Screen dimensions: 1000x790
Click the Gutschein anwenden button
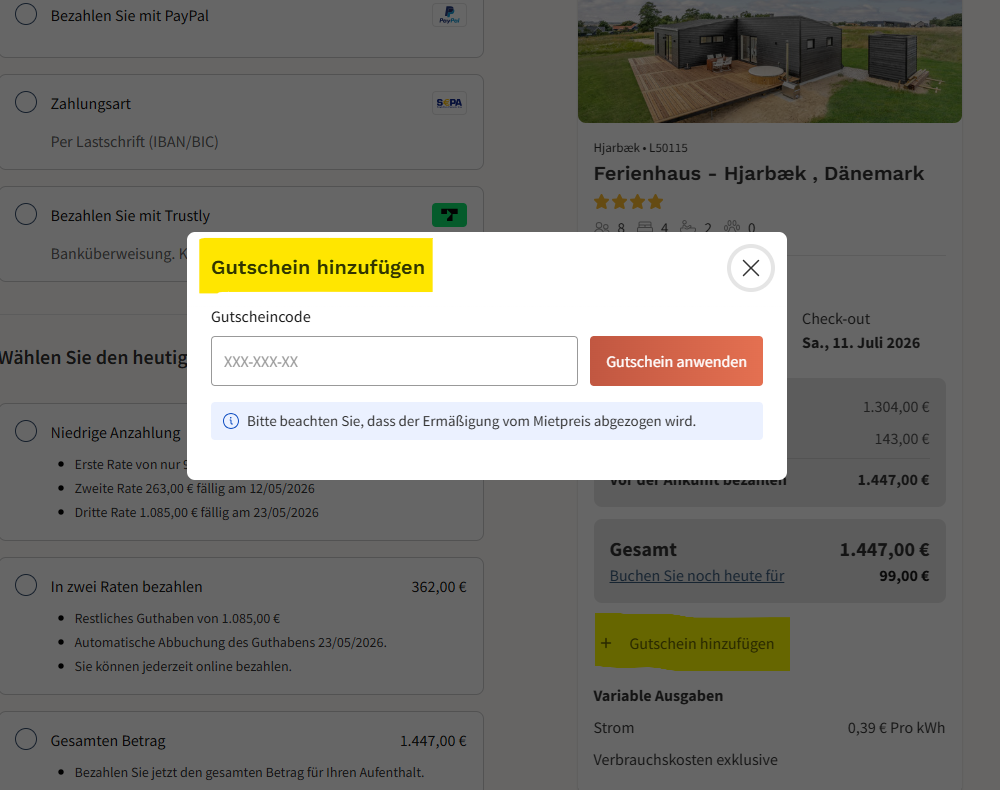tap(676, 360)
